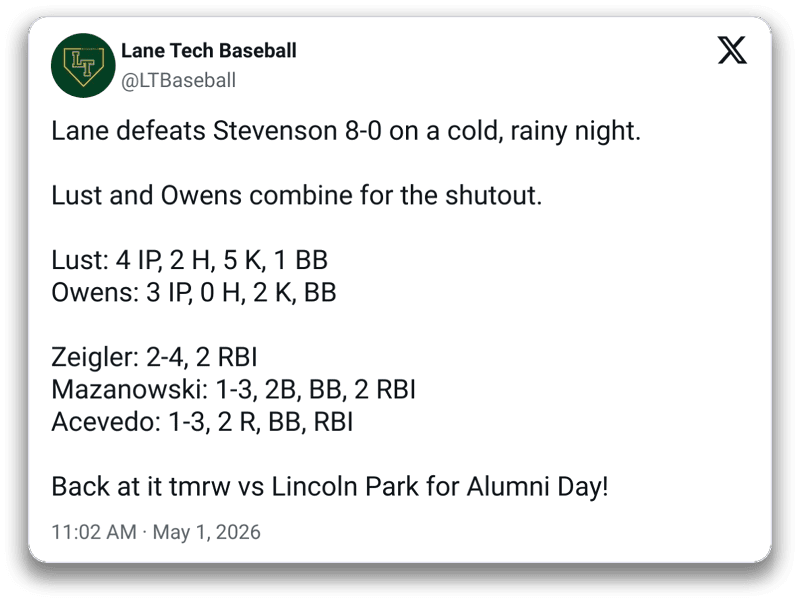Click the Lane Tech Baseball display name

(x=209, y=51)
